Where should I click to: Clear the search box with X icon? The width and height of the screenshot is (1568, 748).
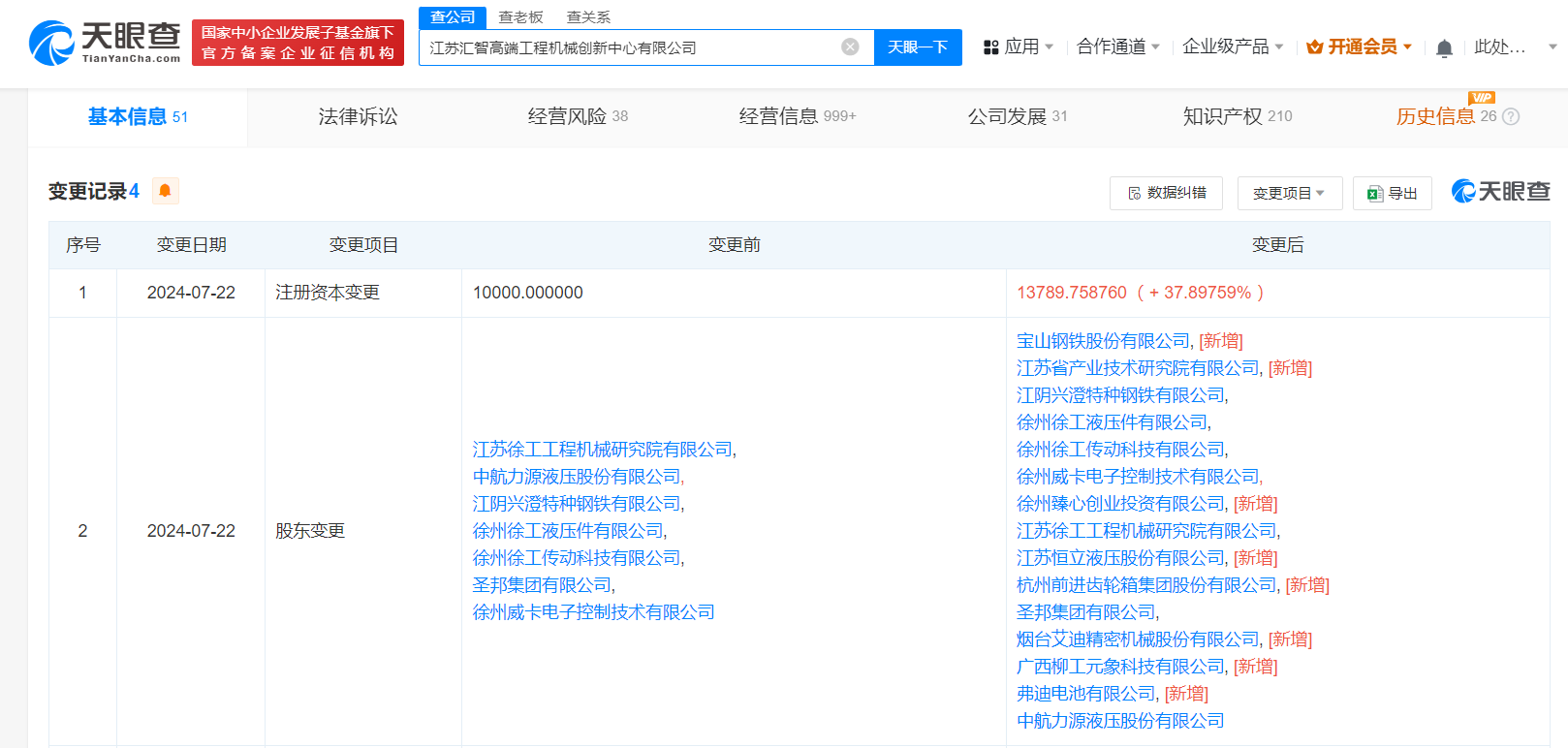click(x=850, y=47)
